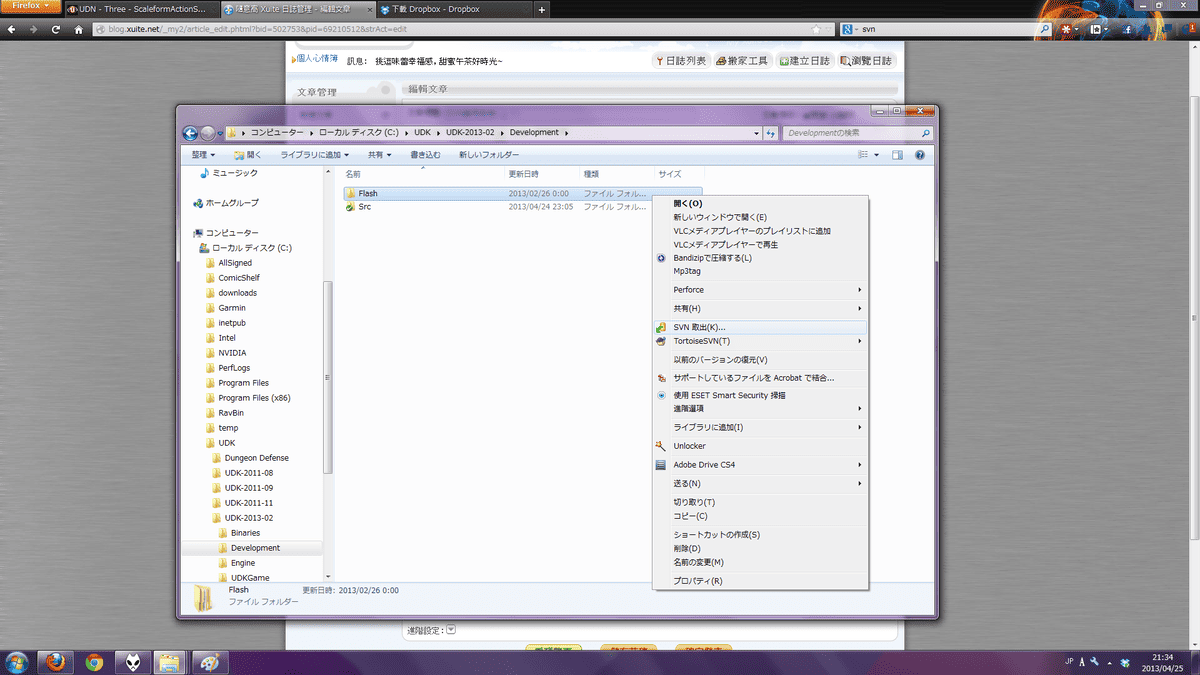This screenshot has height=675, width=1200.
Task: Click 日誌列表 button on Xuite page
Action: pyautogui.click(x=682, y=61)
